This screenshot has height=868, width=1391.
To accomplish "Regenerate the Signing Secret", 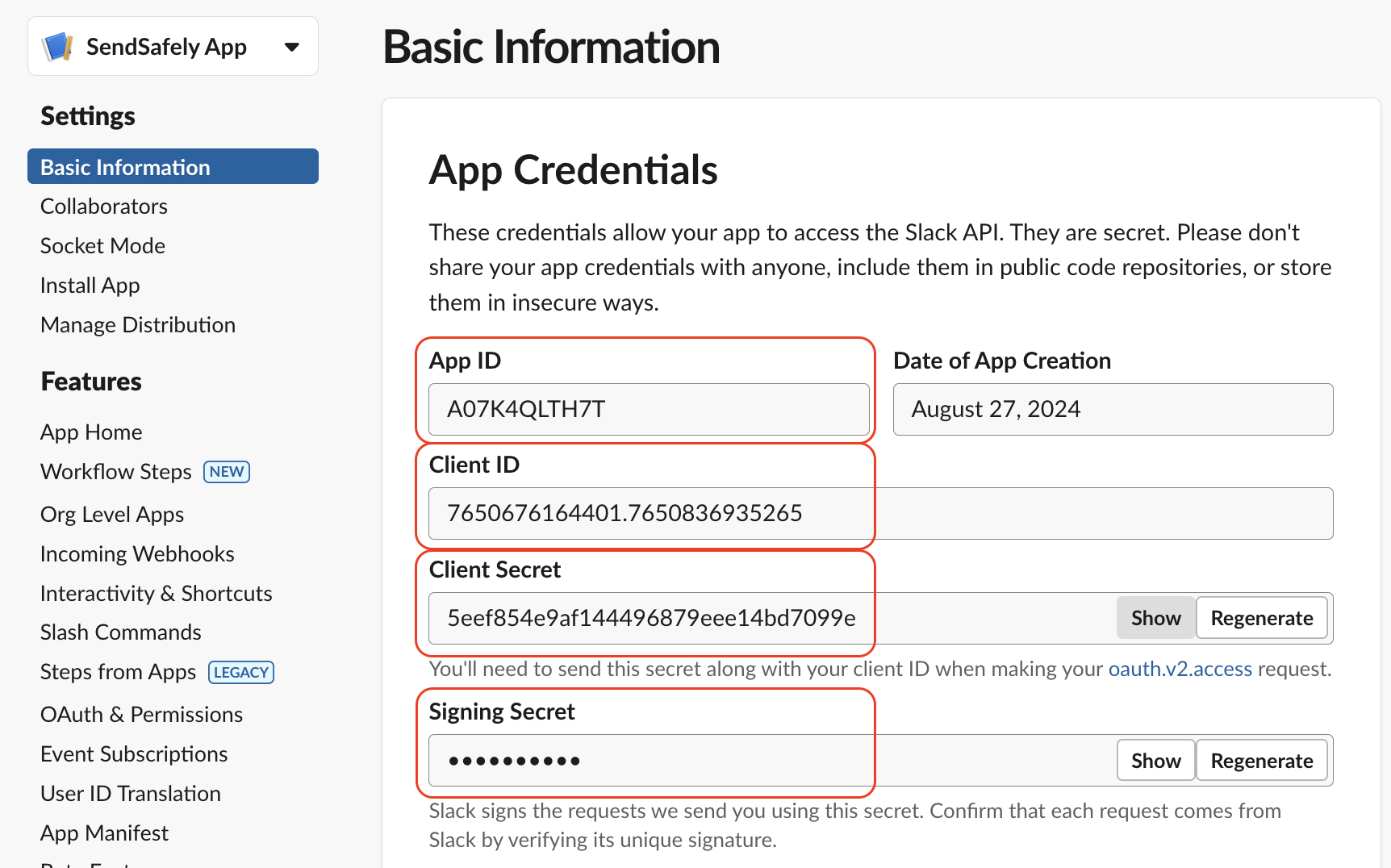I will [x=1261, y=761].
